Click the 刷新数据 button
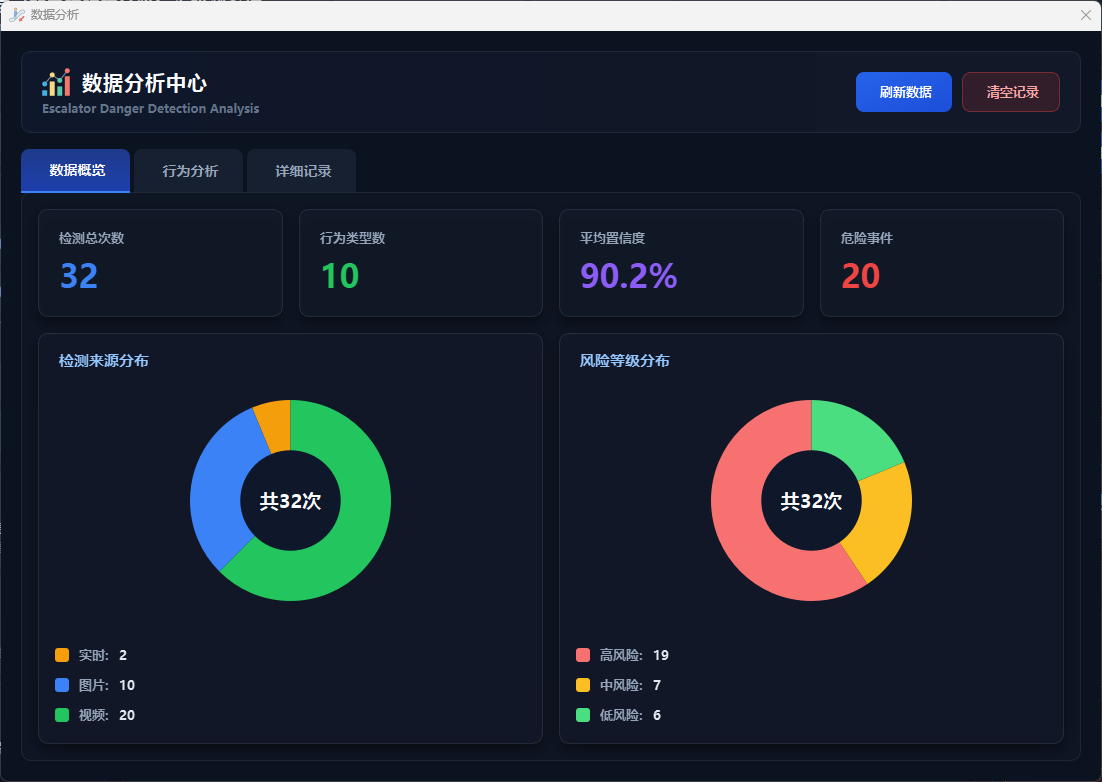The height and width of the screenshot is (782, 1102). point(903,92)
